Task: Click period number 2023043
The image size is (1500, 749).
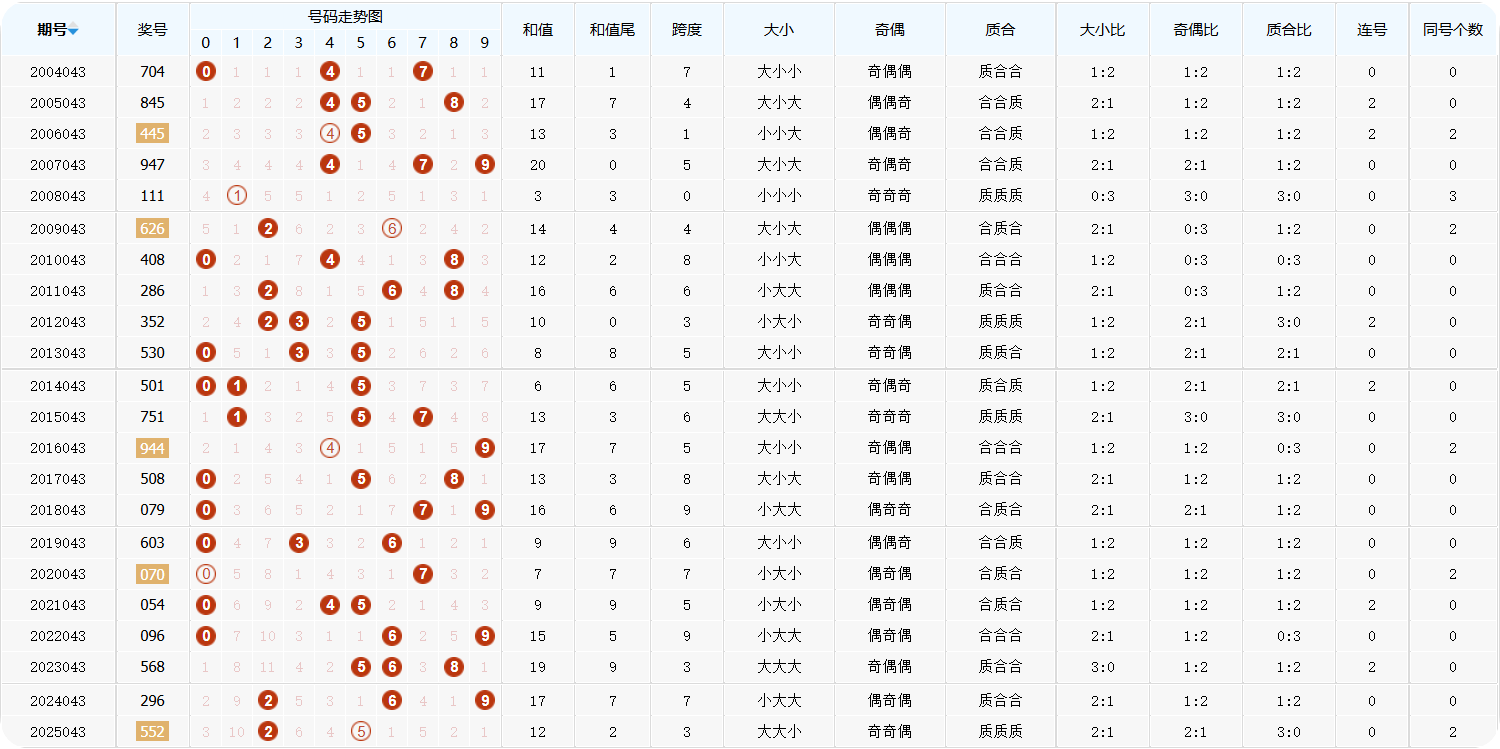Action: (x=58, y=667)
